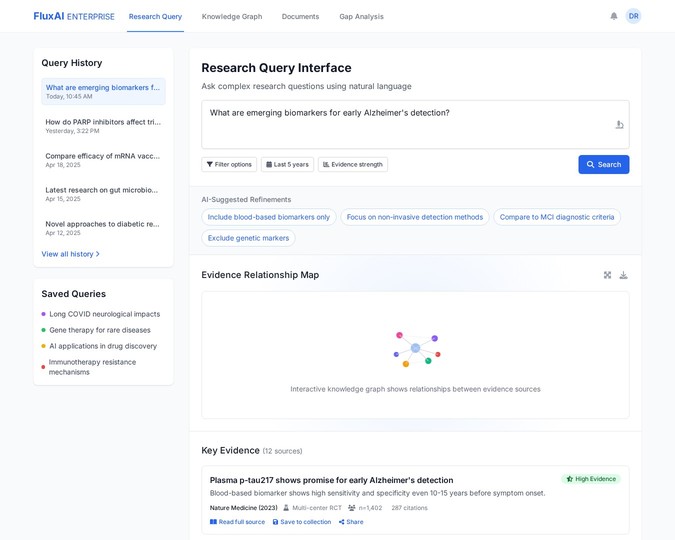Apply 'Exclude genetic markers' refinement
Viewport: 675px width, 540px height.
[x=248, y=238]
